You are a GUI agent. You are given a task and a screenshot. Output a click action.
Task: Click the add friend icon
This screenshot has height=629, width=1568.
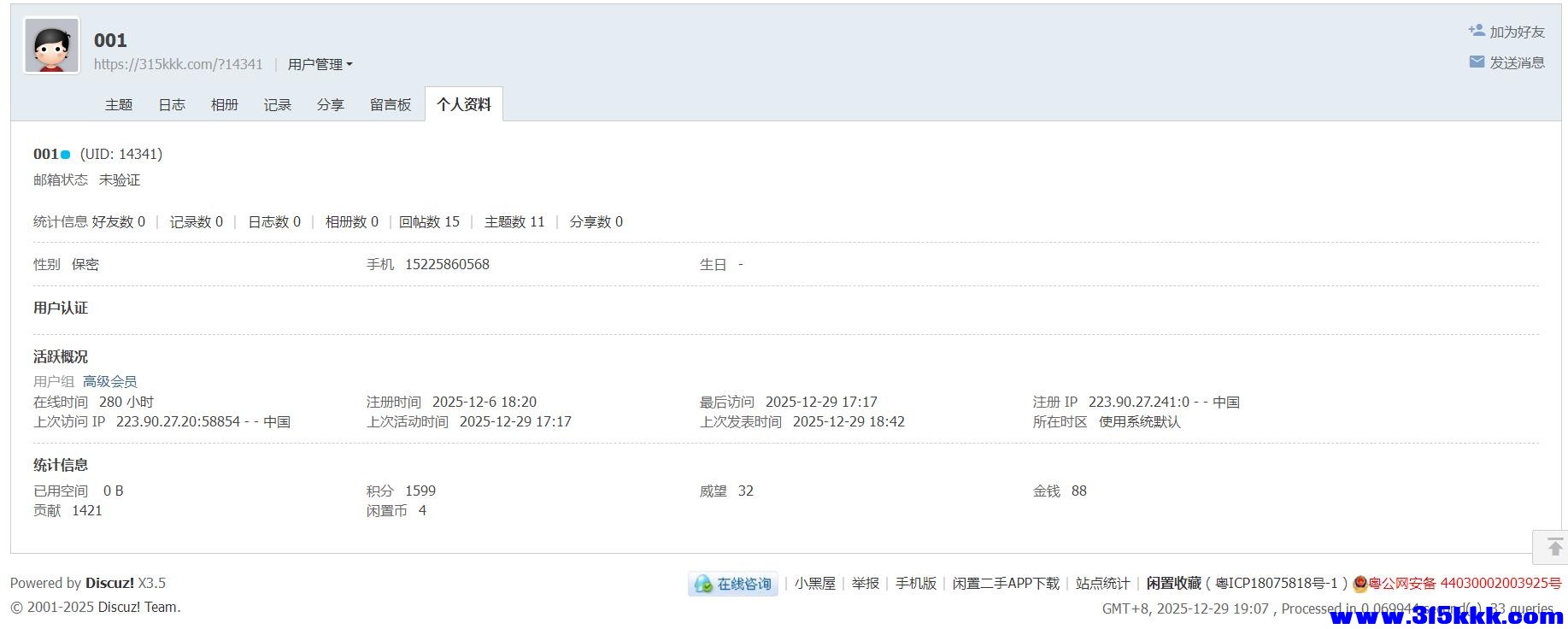click(x=1477, y=31)
